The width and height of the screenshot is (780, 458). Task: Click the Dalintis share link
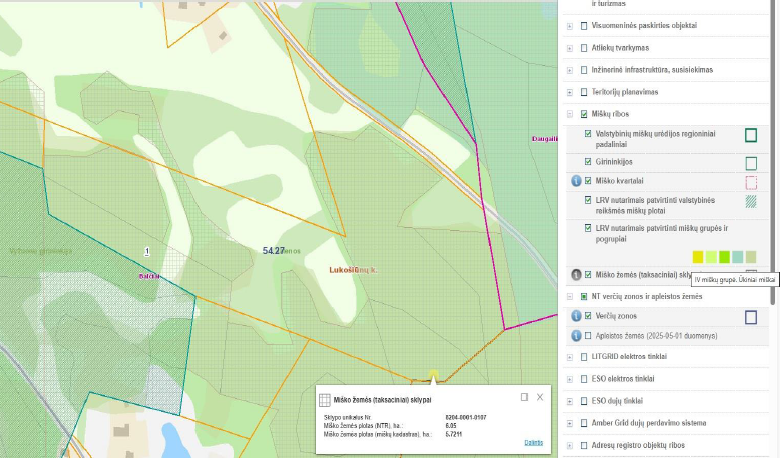click(533, 443)
